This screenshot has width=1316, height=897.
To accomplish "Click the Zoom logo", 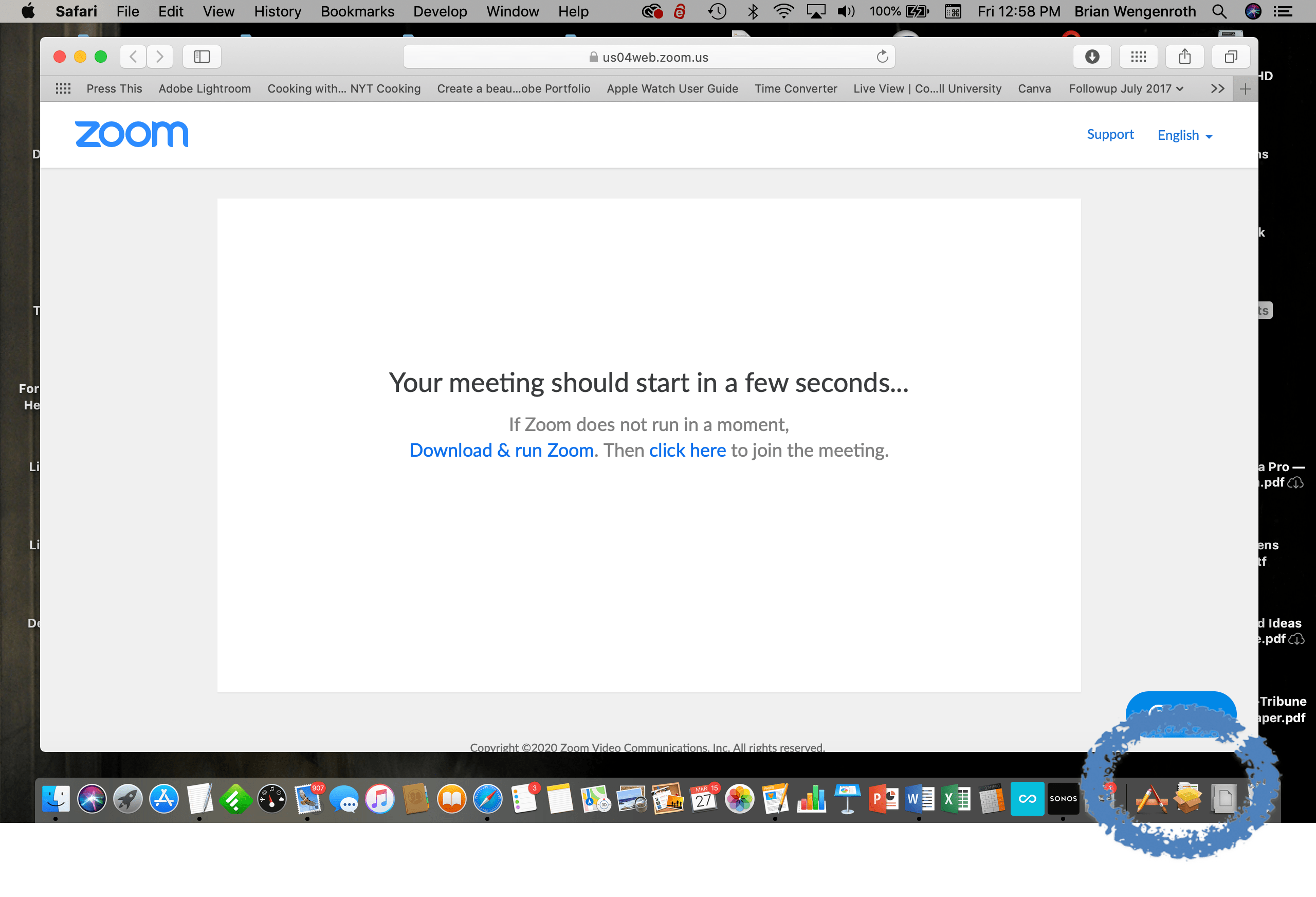I will coord(132,134).
